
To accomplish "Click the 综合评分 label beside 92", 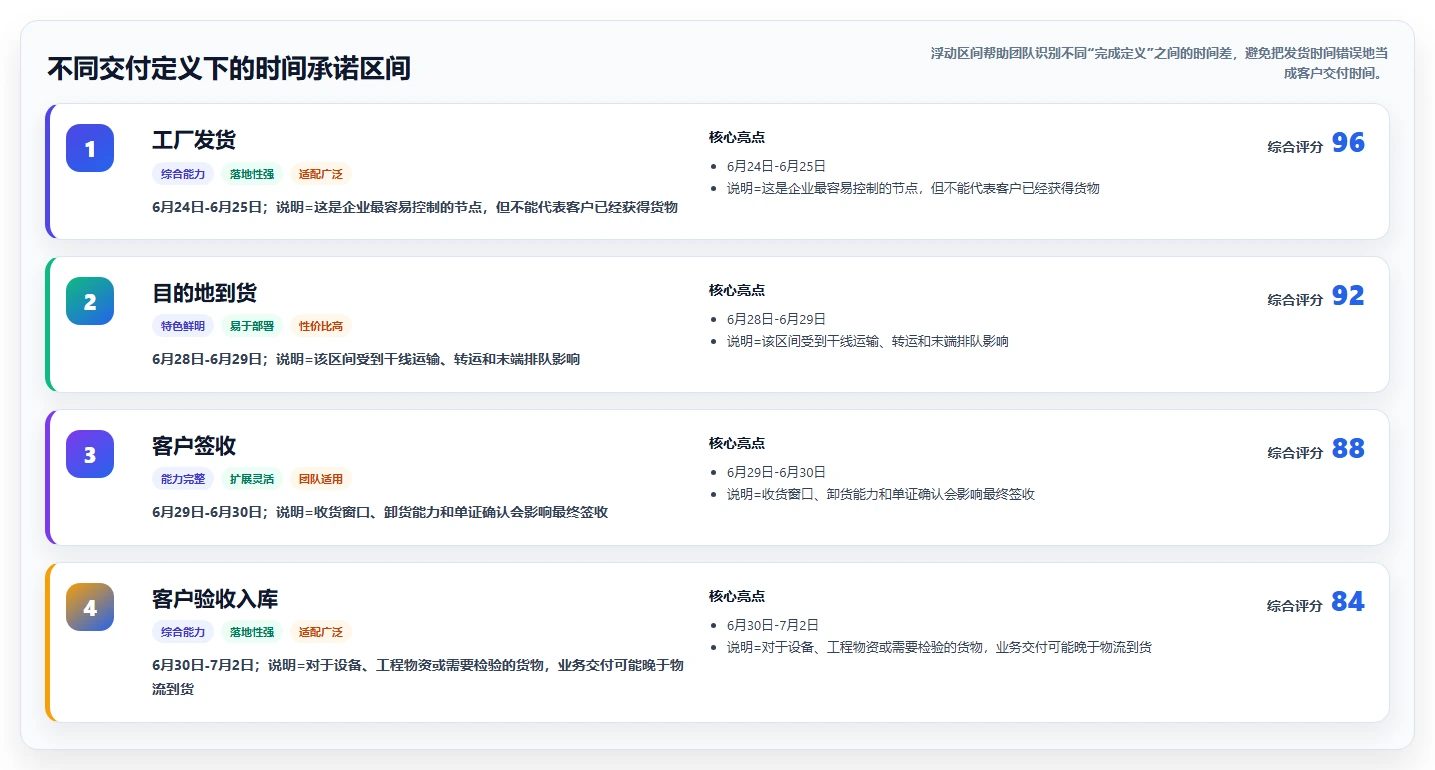I will coord(1295,300).
